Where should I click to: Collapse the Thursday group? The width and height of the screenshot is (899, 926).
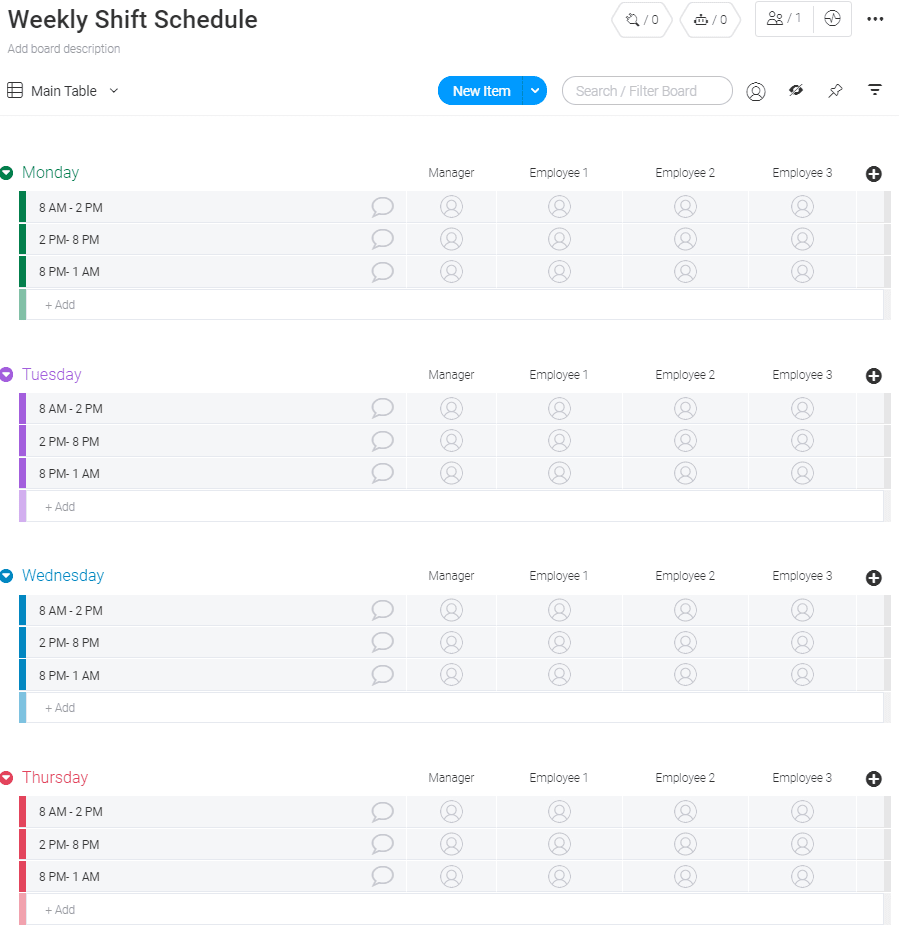pos(7,778)
